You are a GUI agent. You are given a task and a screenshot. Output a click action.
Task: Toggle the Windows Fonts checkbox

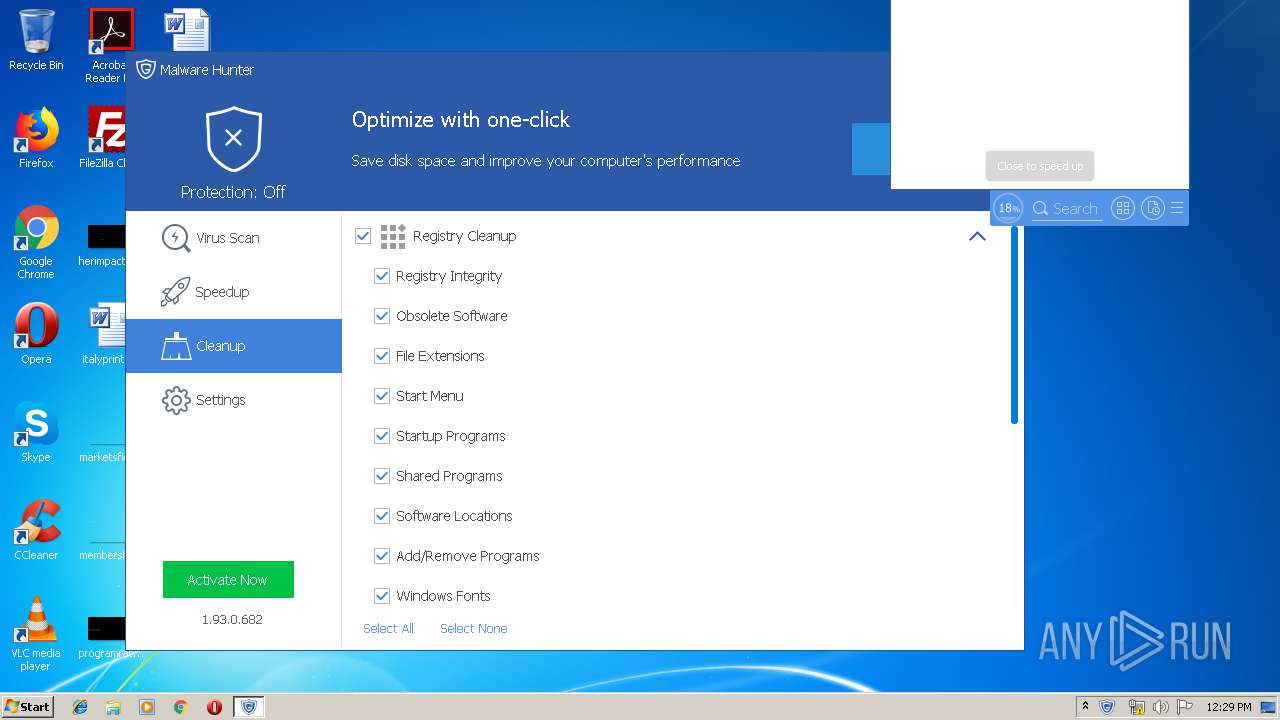(382, 596)
